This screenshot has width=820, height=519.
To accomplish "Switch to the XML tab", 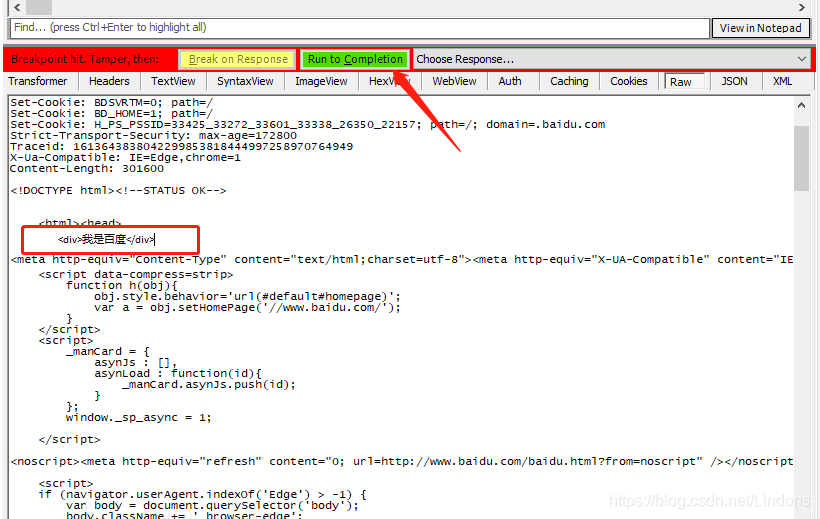I will pos(782,81).
